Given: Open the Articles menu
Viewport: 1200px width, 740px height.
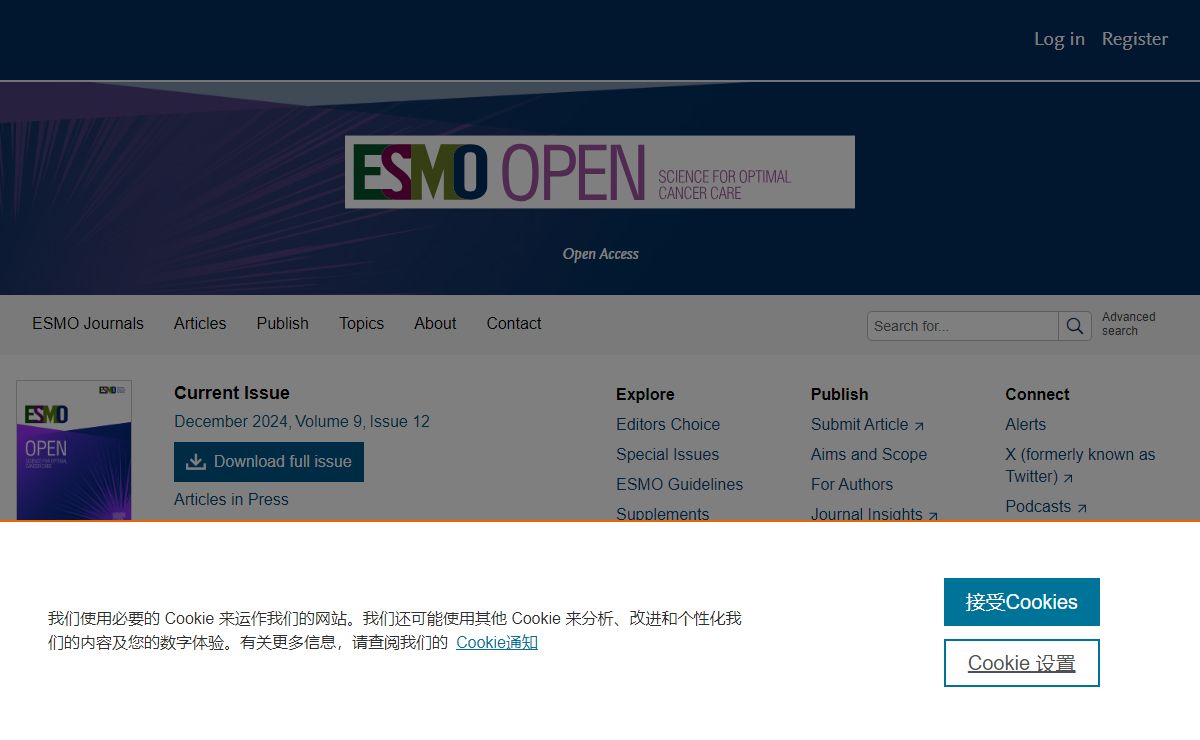Looking at the screenshot, I should tap(200, 324).
